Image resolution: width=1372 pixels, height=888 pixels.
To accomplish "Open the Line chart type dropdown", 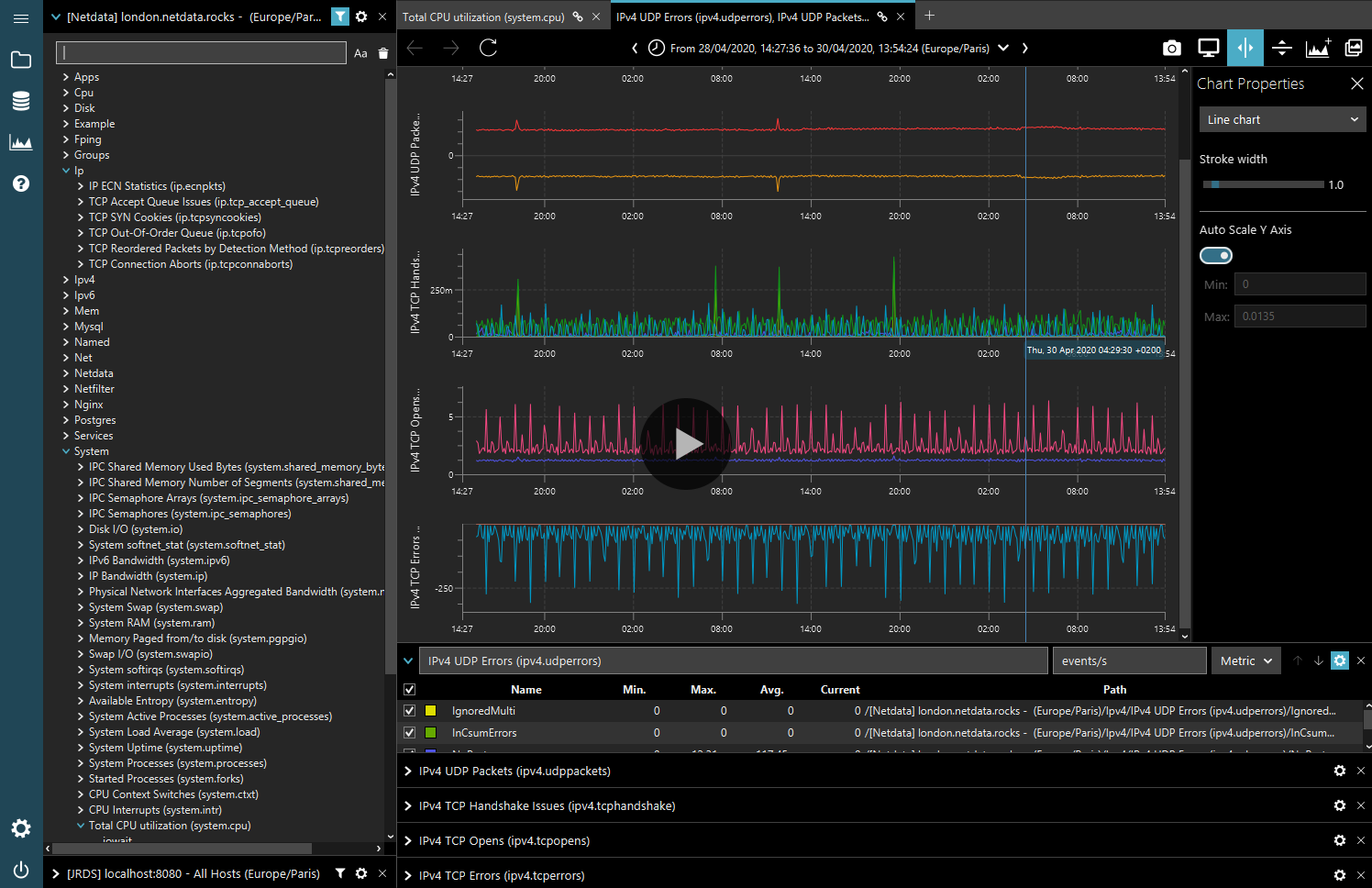I will [x=1282, y=119].
